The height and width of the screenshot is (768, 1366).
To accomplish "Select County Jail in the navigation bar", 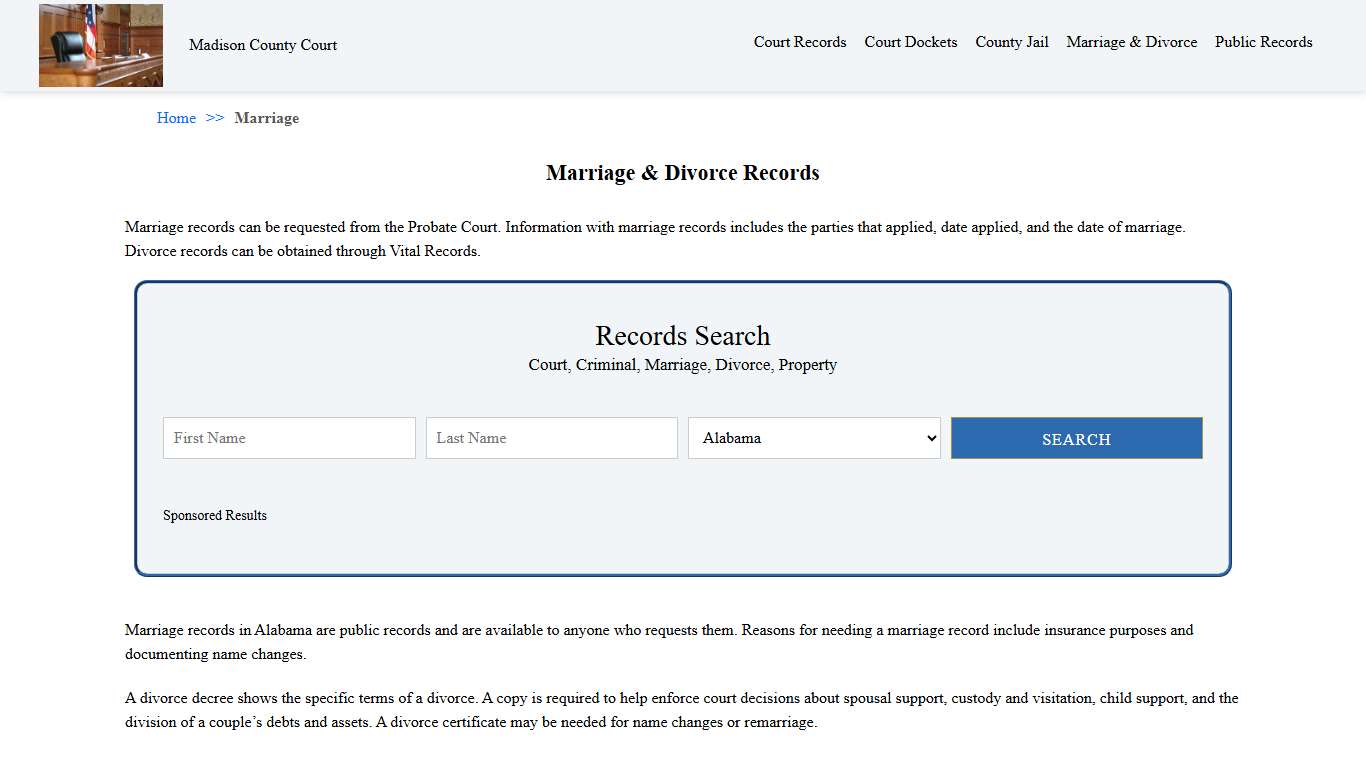I will 1012,42.
